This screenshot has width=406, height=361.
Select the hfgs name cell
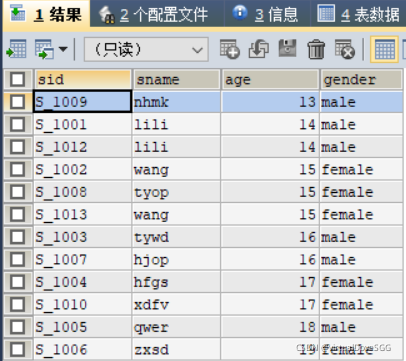coord(176,282)
